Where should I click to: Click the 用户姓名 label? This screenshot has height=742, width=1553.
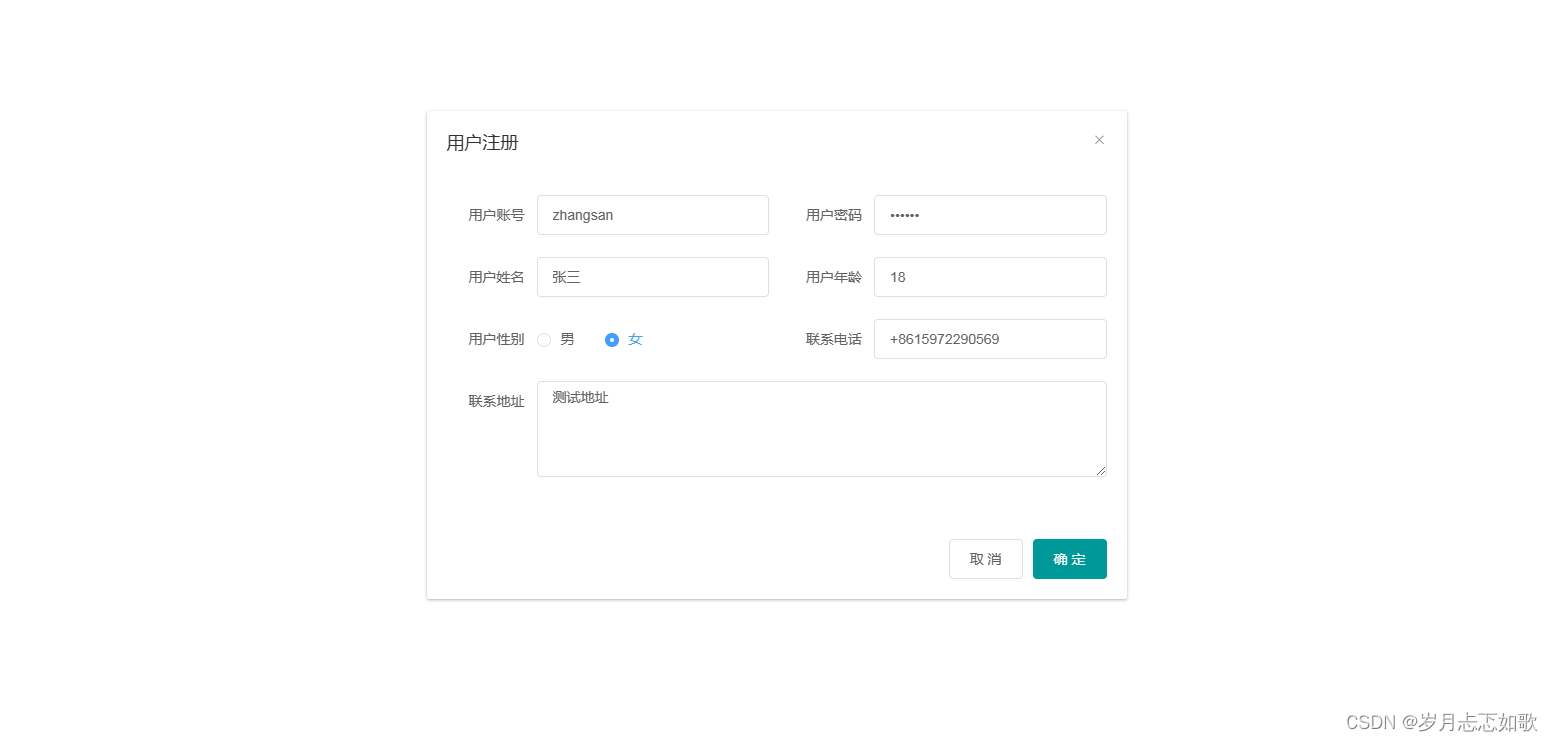(496, 277)
